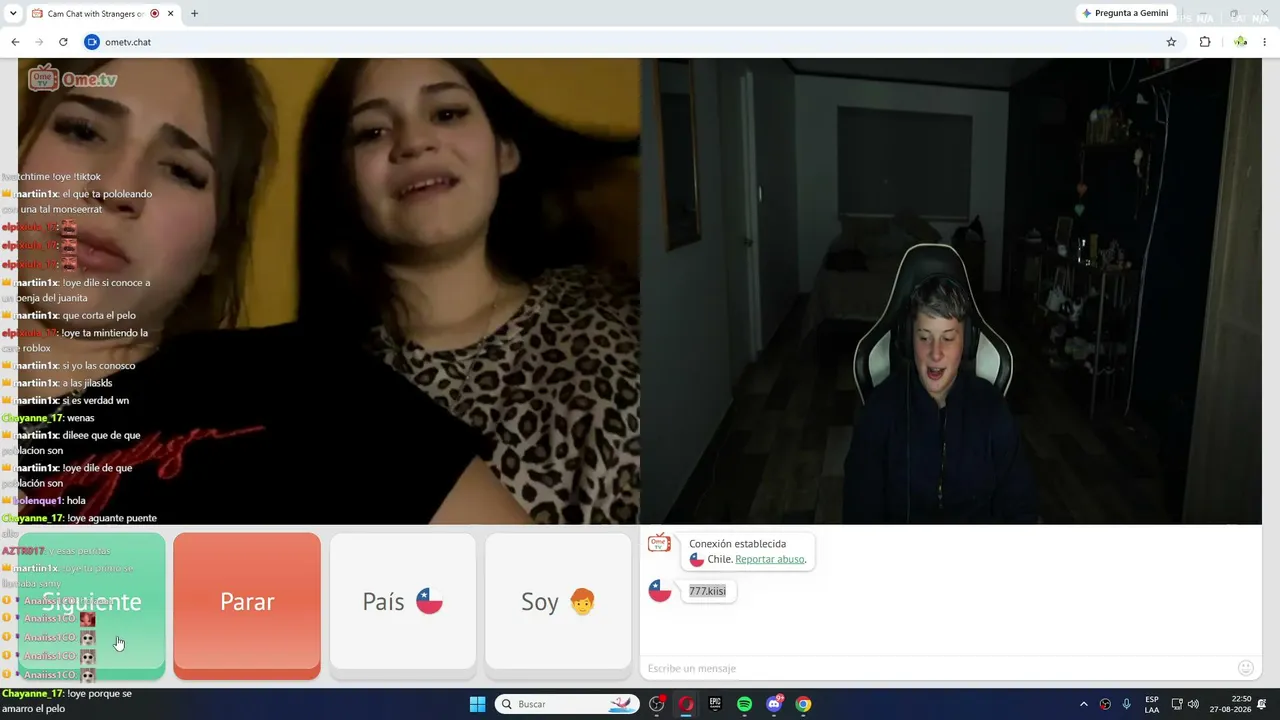Reload the ometv.chat page
This screenshot has height=720, width=1280.
[x=63, y=42]
